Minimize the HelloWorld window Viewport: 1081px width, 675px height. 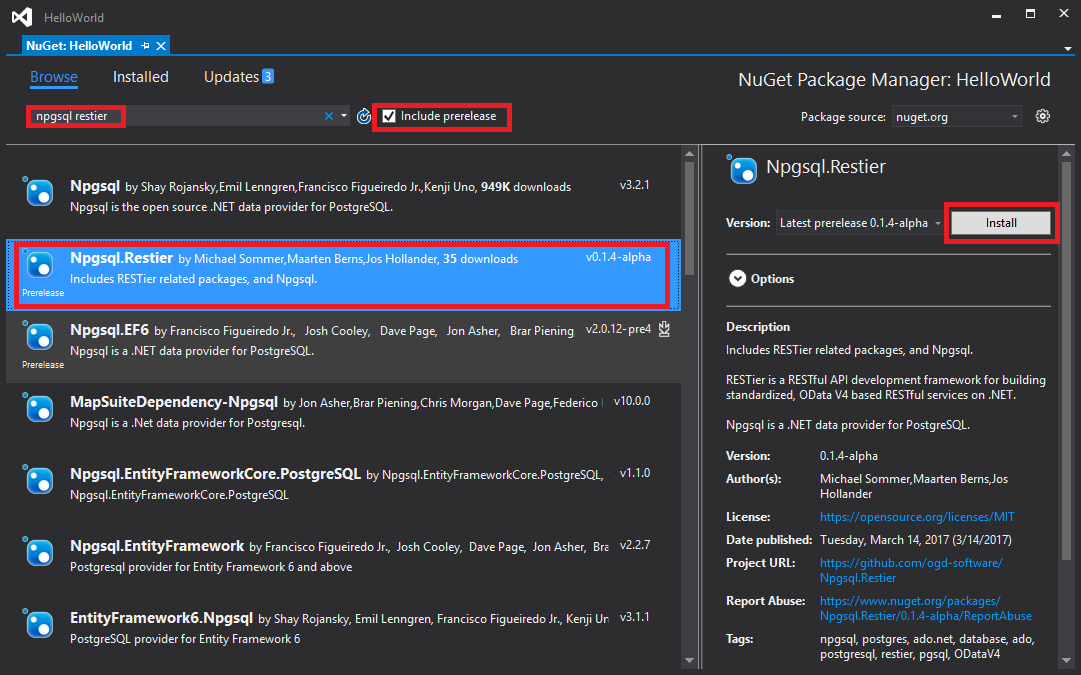pos(996,15)
